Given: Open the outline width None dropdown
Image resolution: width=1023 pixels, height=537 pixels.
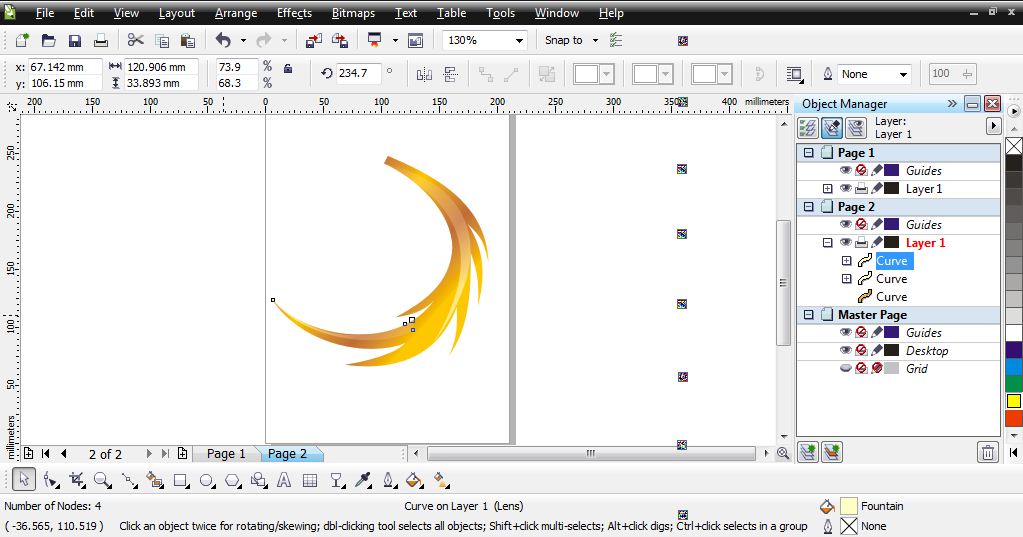Looking at the screenshot, I should 903,74.
